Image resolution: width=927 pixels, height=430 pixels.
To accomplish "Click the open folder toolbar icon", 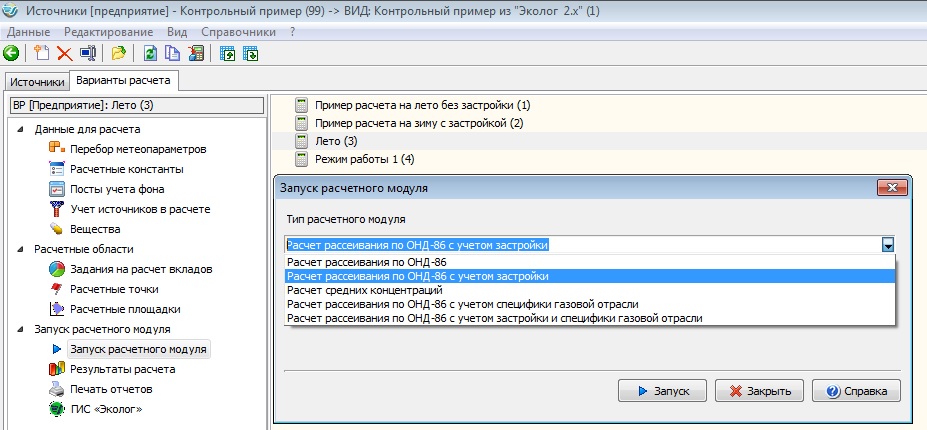I will tap(119, 54).
